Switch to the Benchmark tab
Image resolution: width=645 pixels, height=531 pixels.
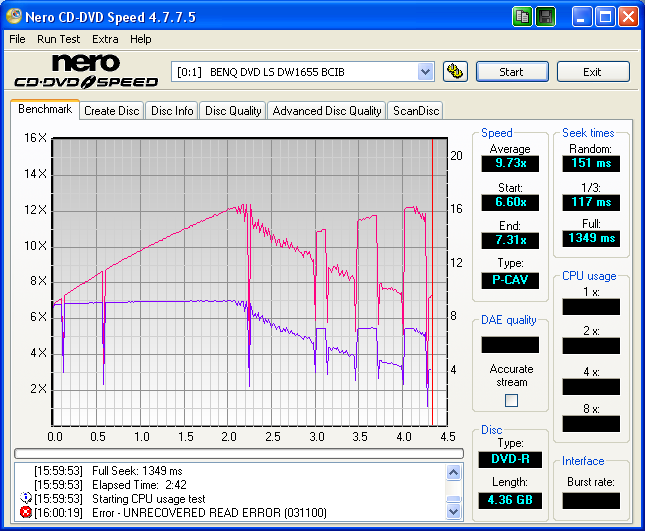click(x=45, y=109)
